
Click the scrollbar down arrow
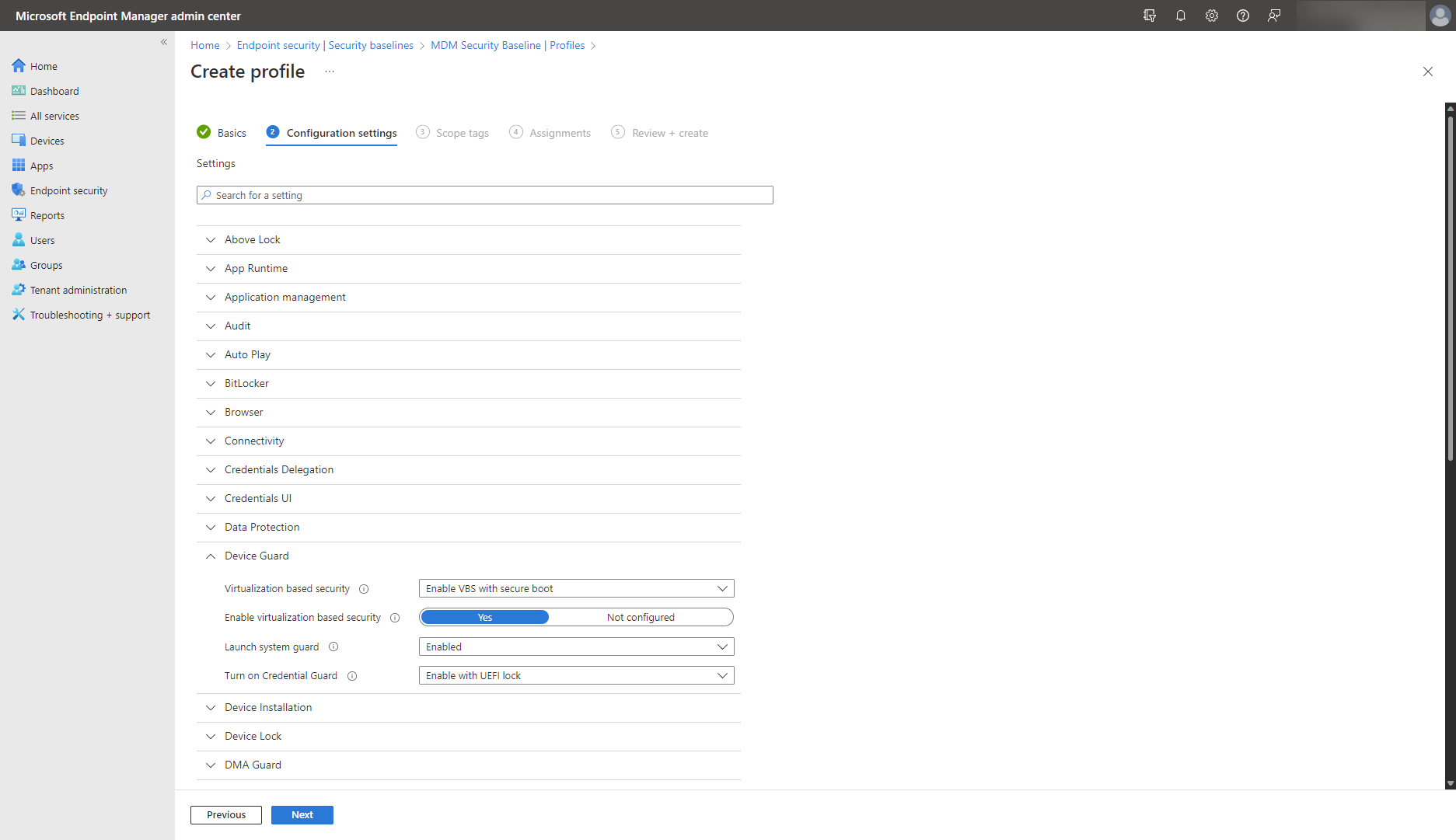1450,784
